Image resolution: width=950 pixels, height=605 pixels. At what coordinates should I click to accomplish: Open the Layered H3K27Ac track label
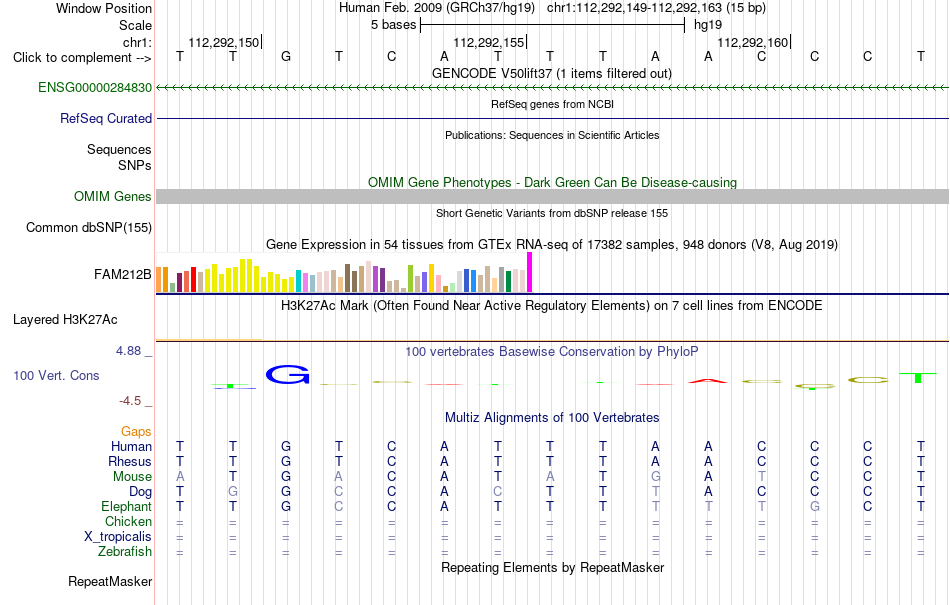click(x=65, y=320)
